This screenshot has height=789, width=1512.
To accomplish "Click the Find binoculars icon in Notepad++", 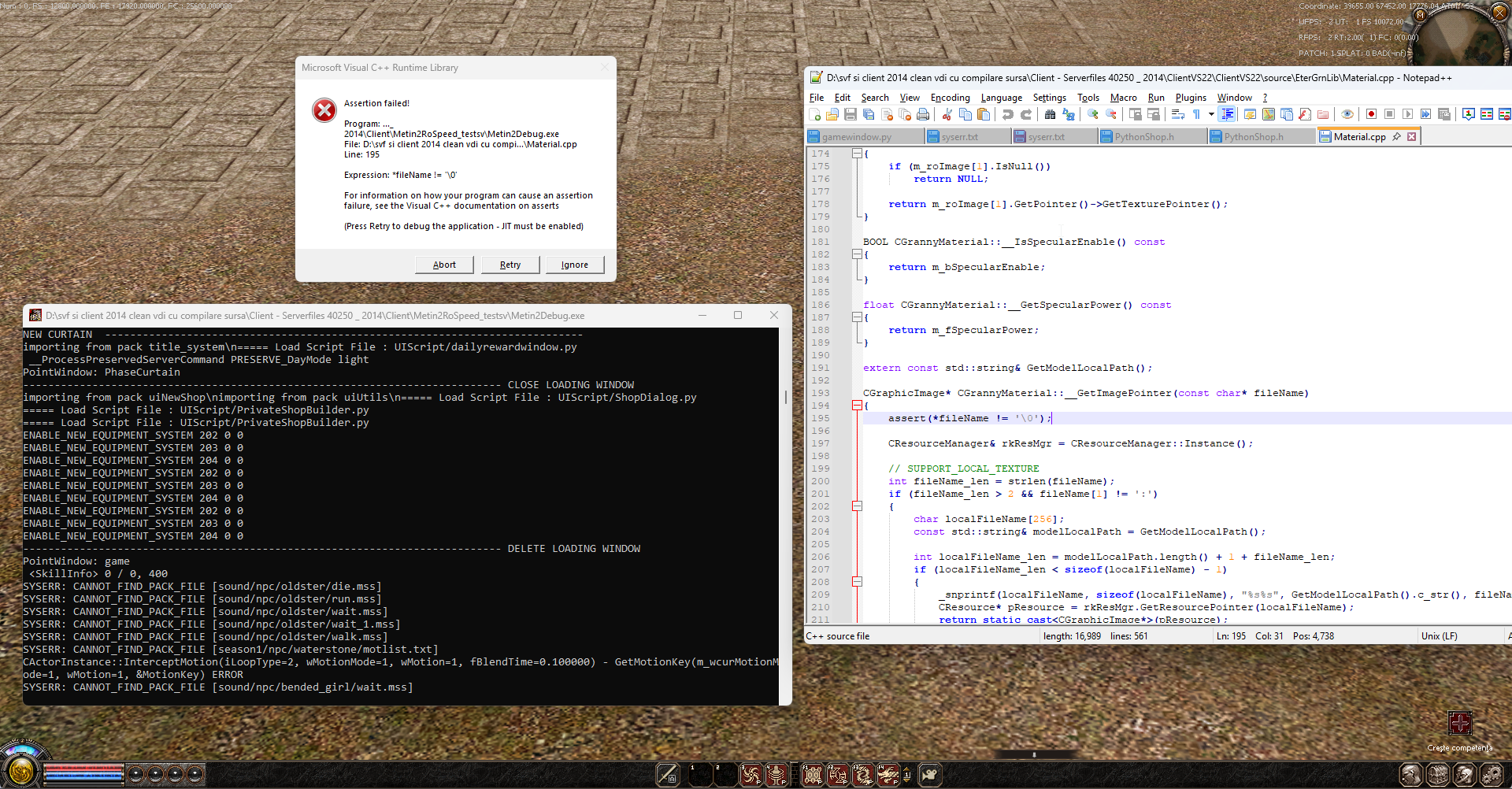I will 1050,114.
